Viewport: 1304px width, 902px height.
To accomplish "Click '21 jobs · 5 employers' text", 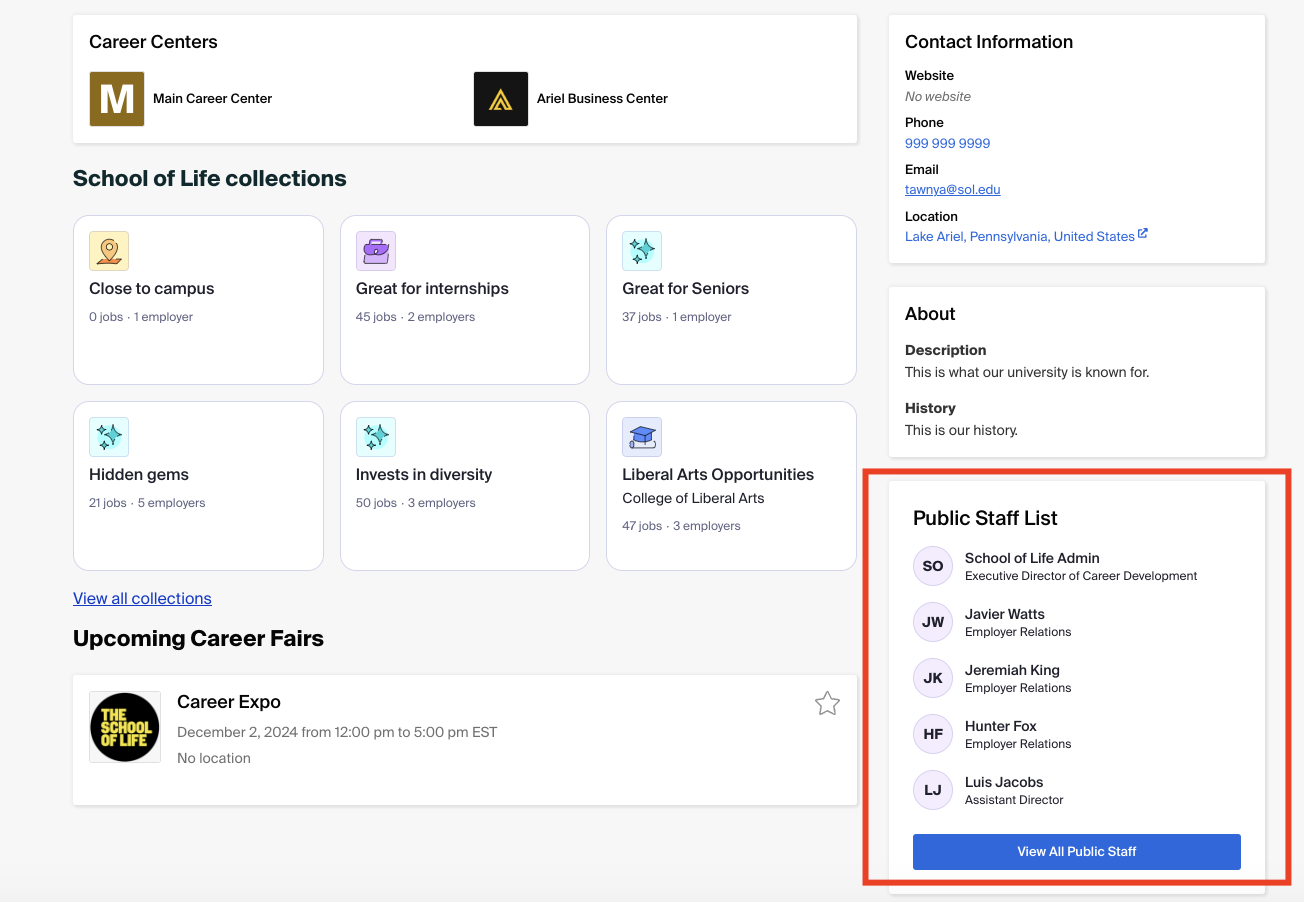I will pos(147,503).
